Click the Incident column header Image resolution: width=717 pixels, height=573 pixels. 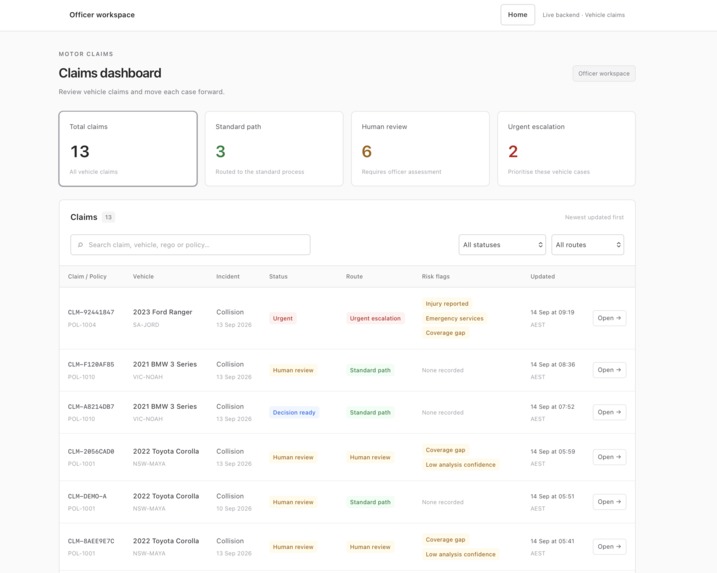coord(228,276)
